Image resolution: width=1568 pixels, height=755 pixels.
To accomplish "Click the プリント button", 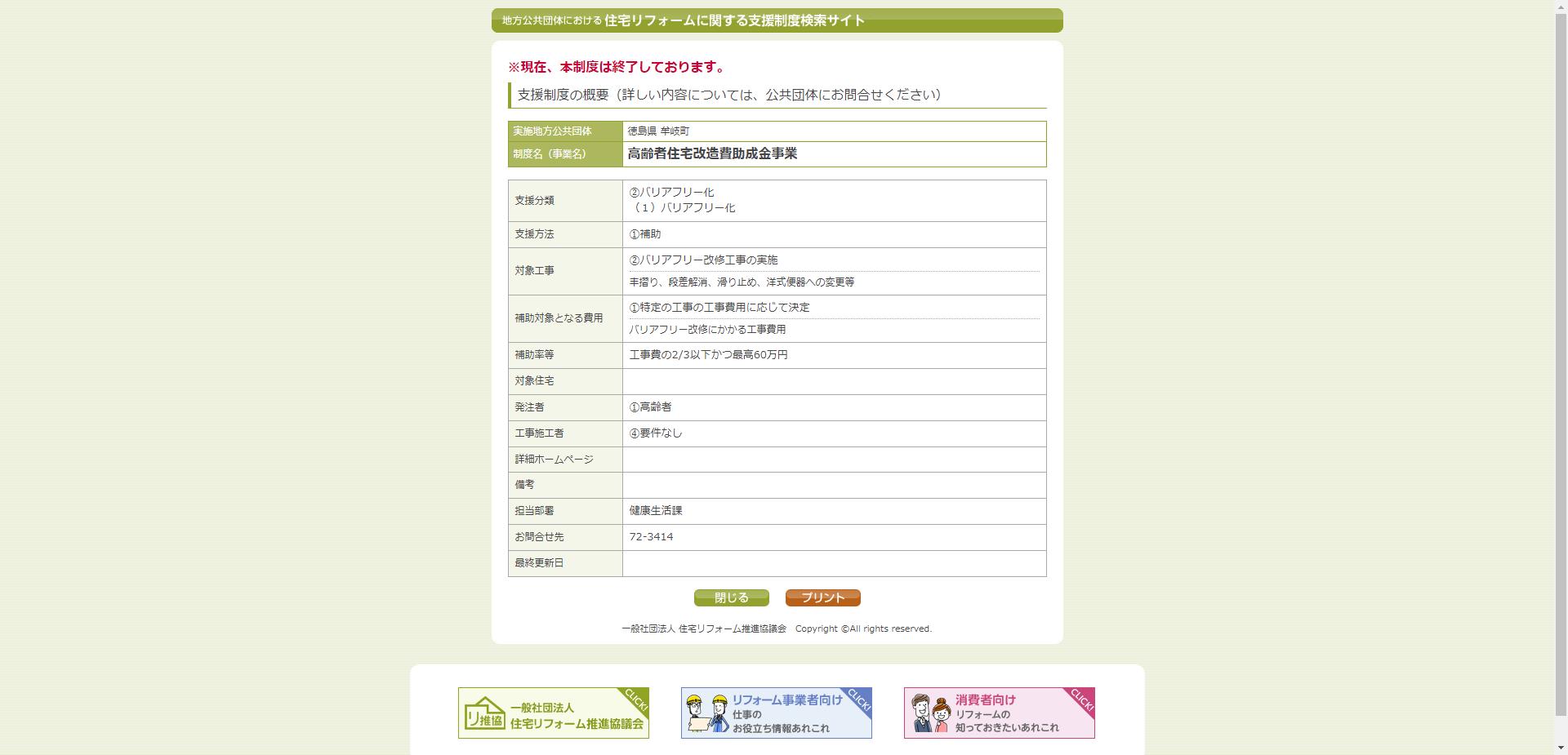I will 822,597.
